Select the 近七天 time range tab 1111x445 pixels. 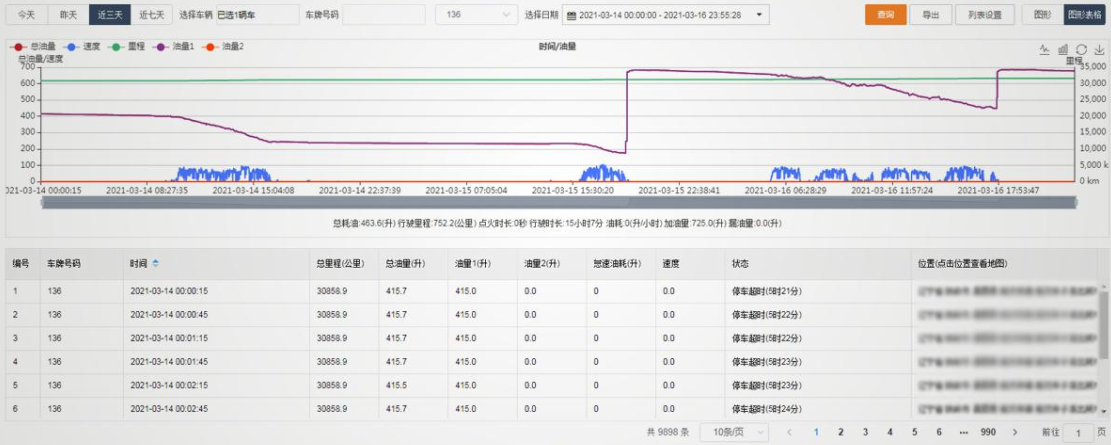(151, 15)
